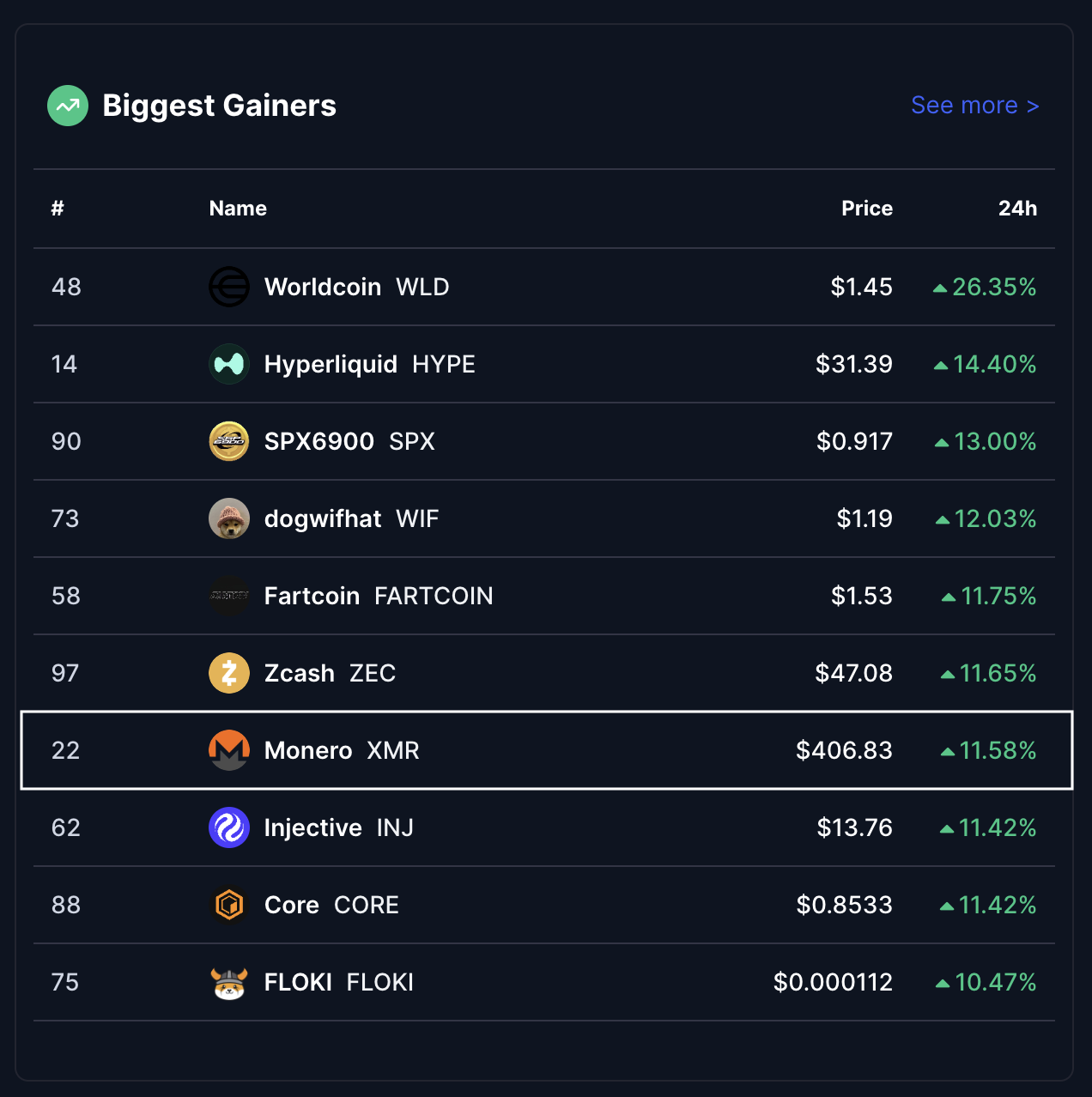Open the Hyperliquid HYPE name link
This screenshot has height=1097, width=1092.
pos(369,364)
